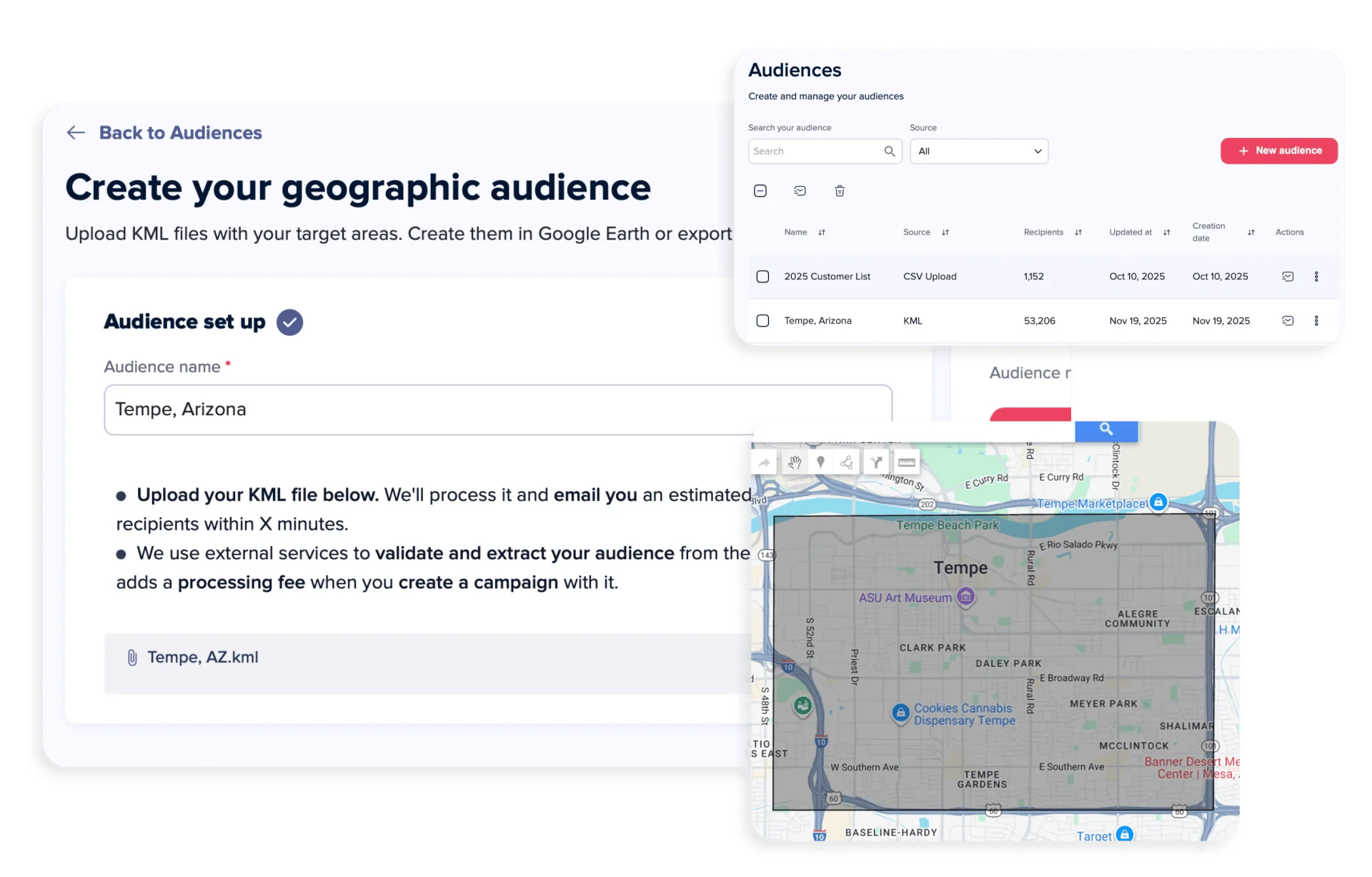The height and width of the screenshot is (877, 1372).
Task: Sort audiences by Name column
Action: (x=822, y=232)
